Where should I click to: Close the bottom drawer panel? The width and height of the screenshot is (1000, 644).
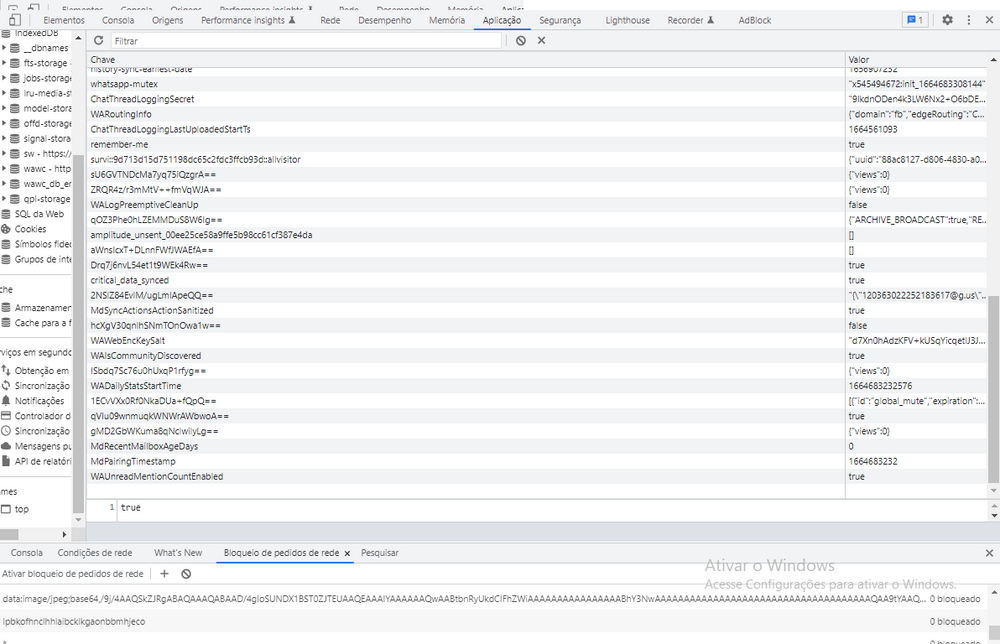989,553
